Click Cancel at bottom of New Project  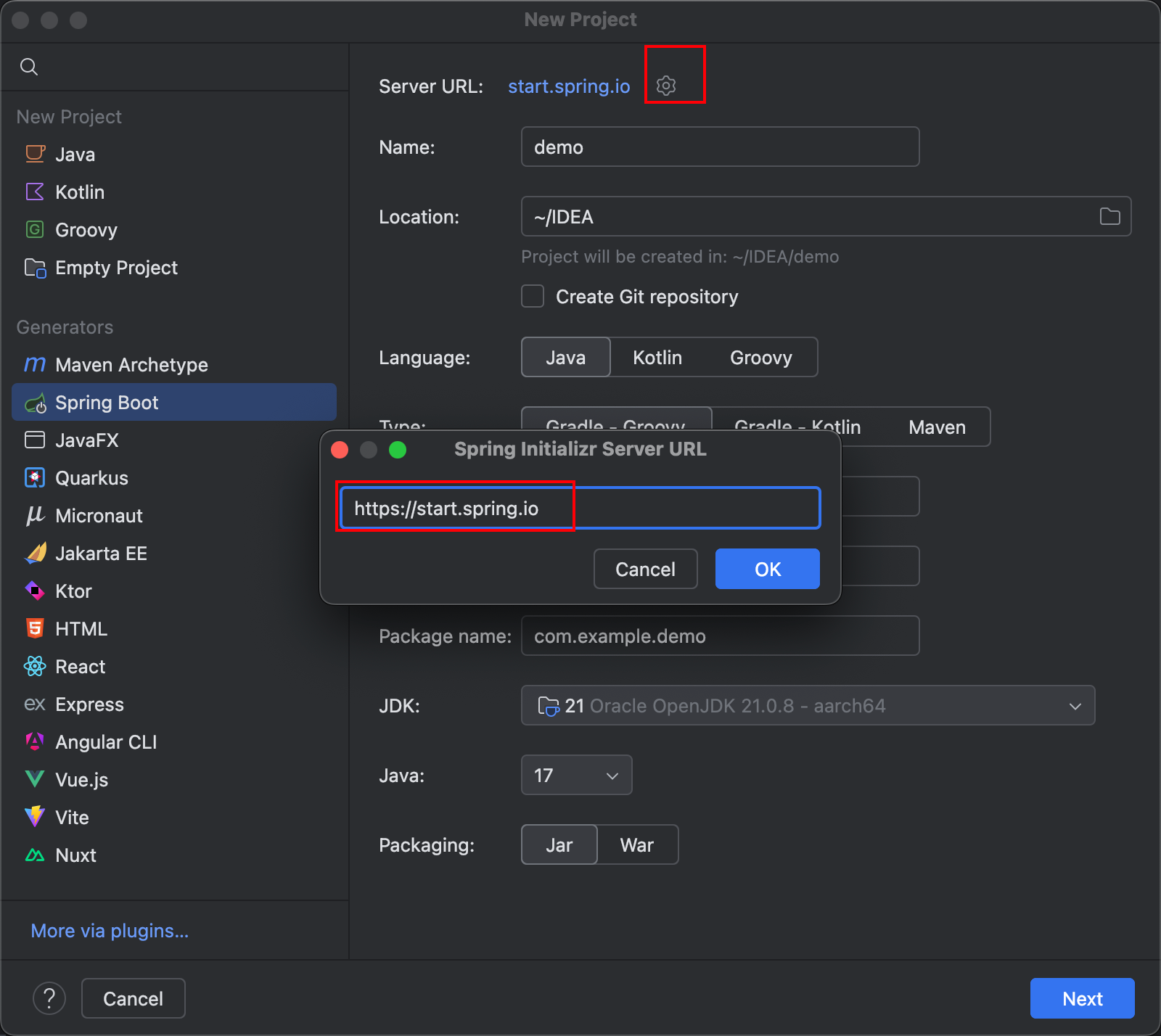[x=134, y=998]
